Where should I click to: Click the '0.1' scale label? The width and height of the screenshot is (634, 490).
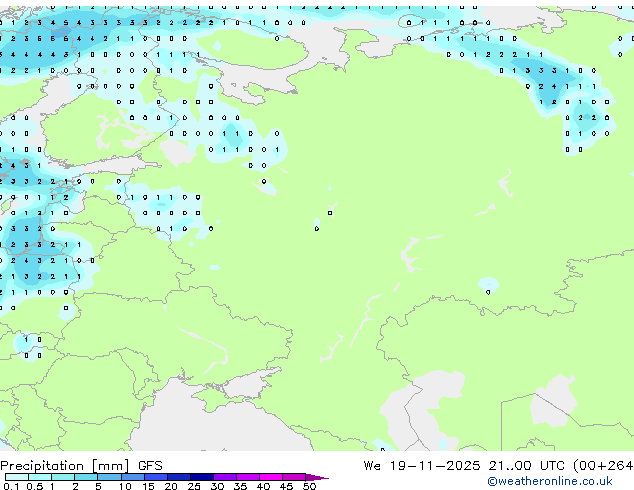tap(11, 486)
